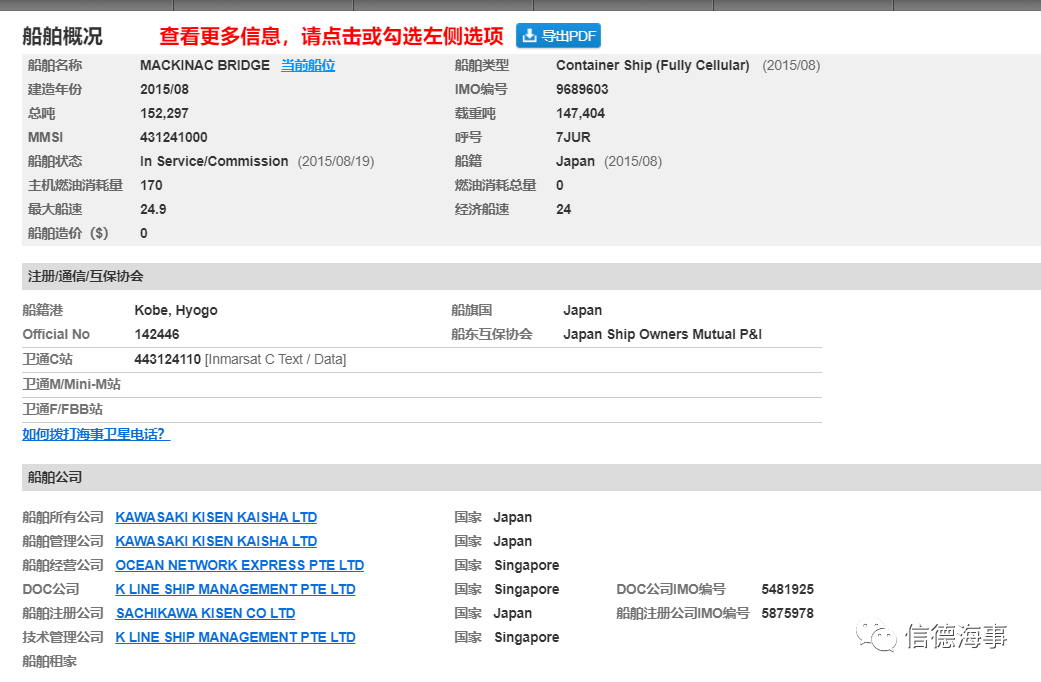Click the download icon on the 导出PDF button

529,36
